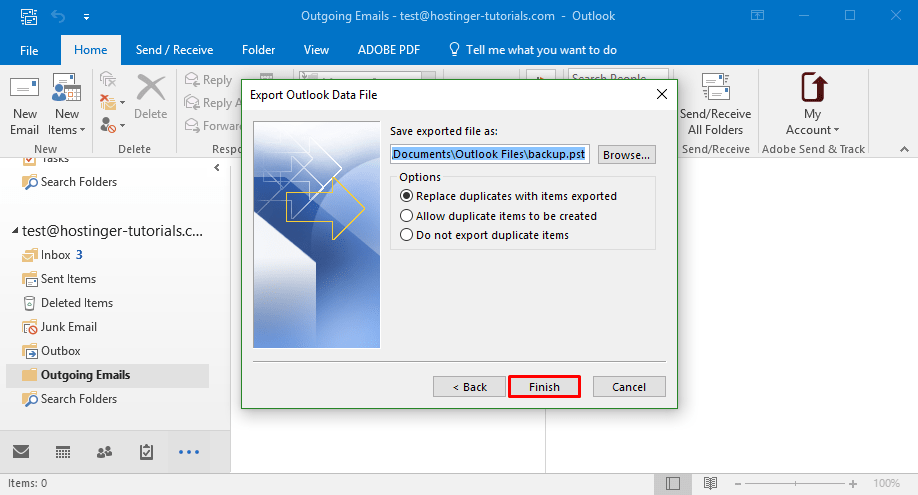Click the Junk block-sender icon
Screen dimensions: 918x495
click(x=108, y=125)
